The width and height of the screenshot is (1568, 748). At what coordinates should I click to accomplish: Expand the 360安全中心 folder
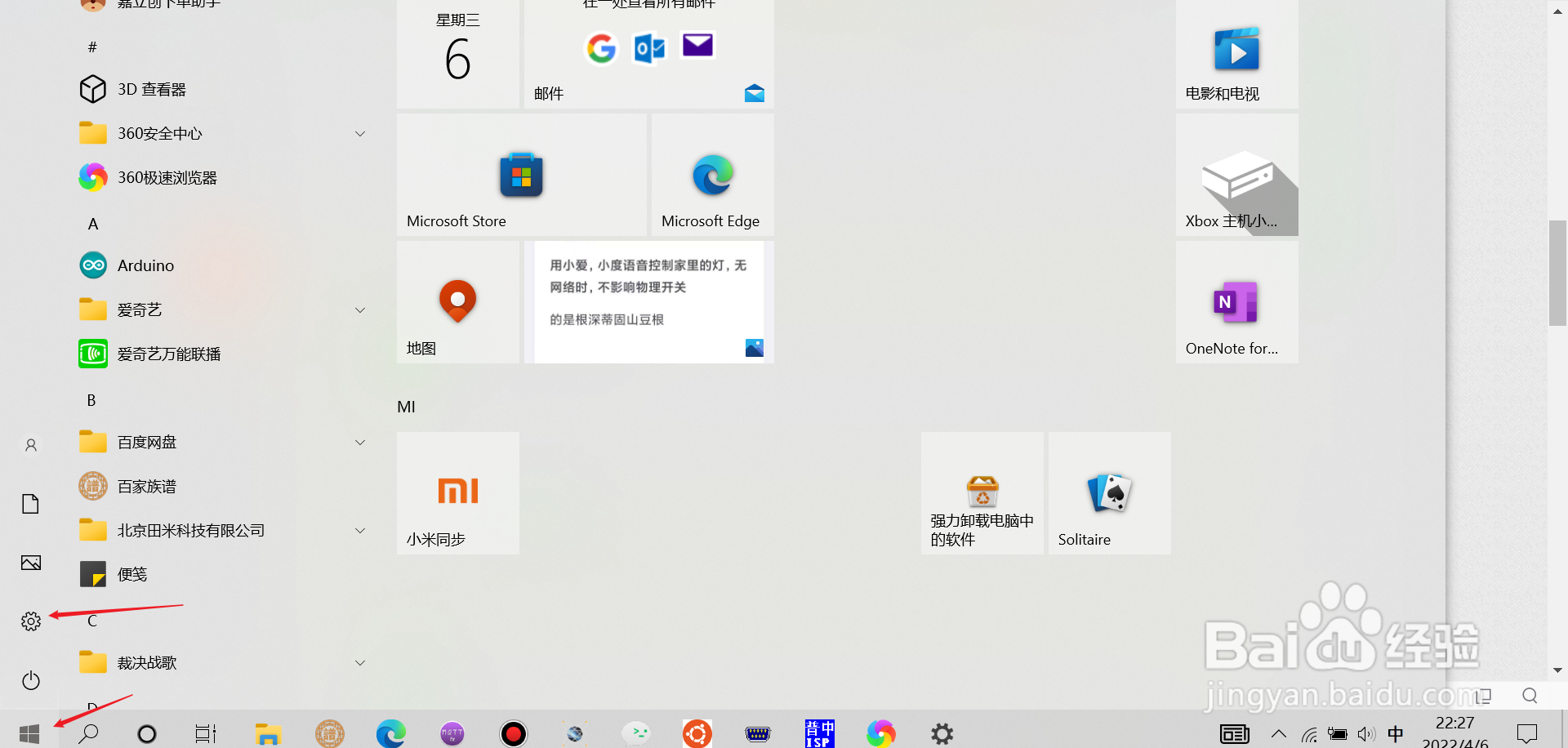click(x=220, y=133)
